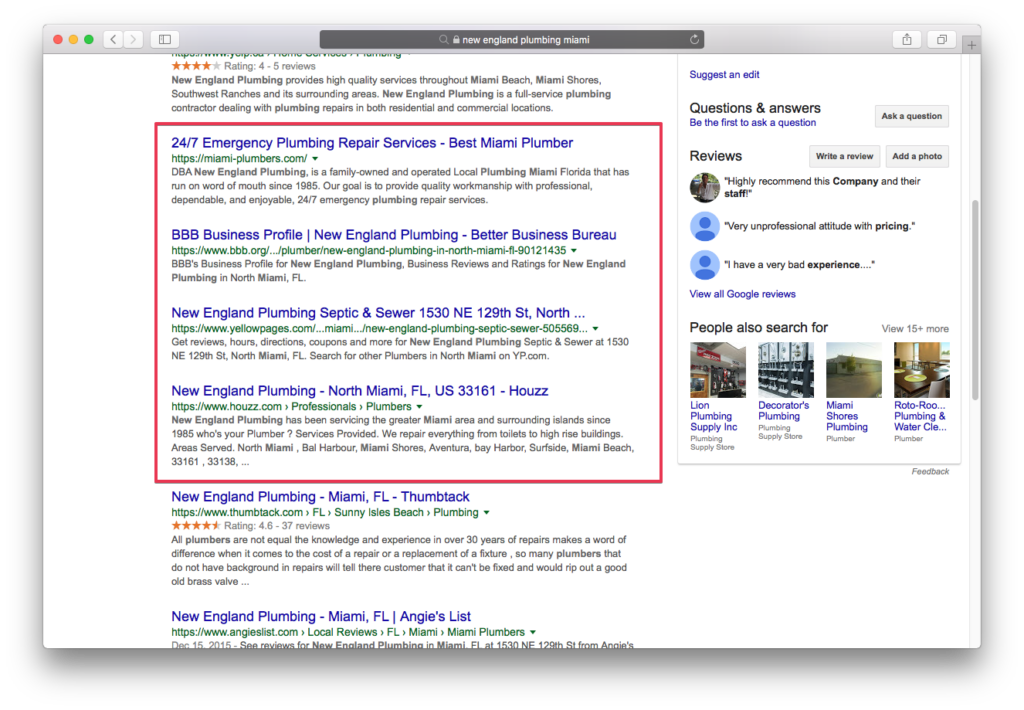Click the address bar search field
The height and width of the screenshot is (710, 1024).
[x=512, y=40]
